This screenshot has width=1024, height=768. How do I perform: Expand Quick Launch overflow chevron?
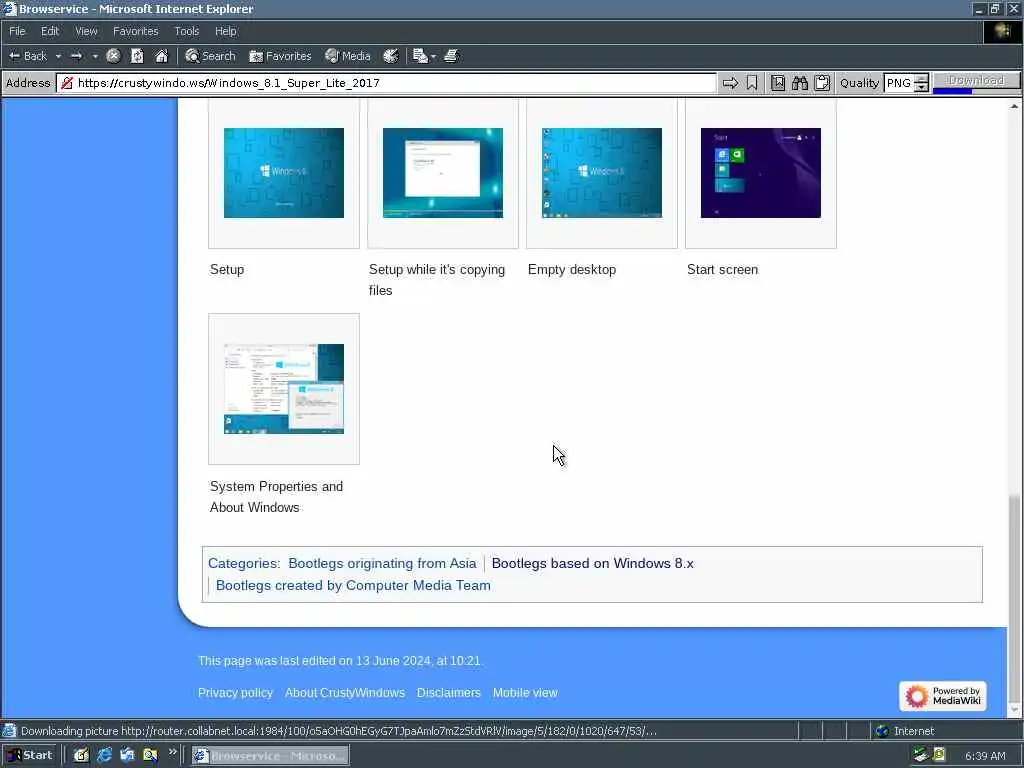[x=172, y=752]
